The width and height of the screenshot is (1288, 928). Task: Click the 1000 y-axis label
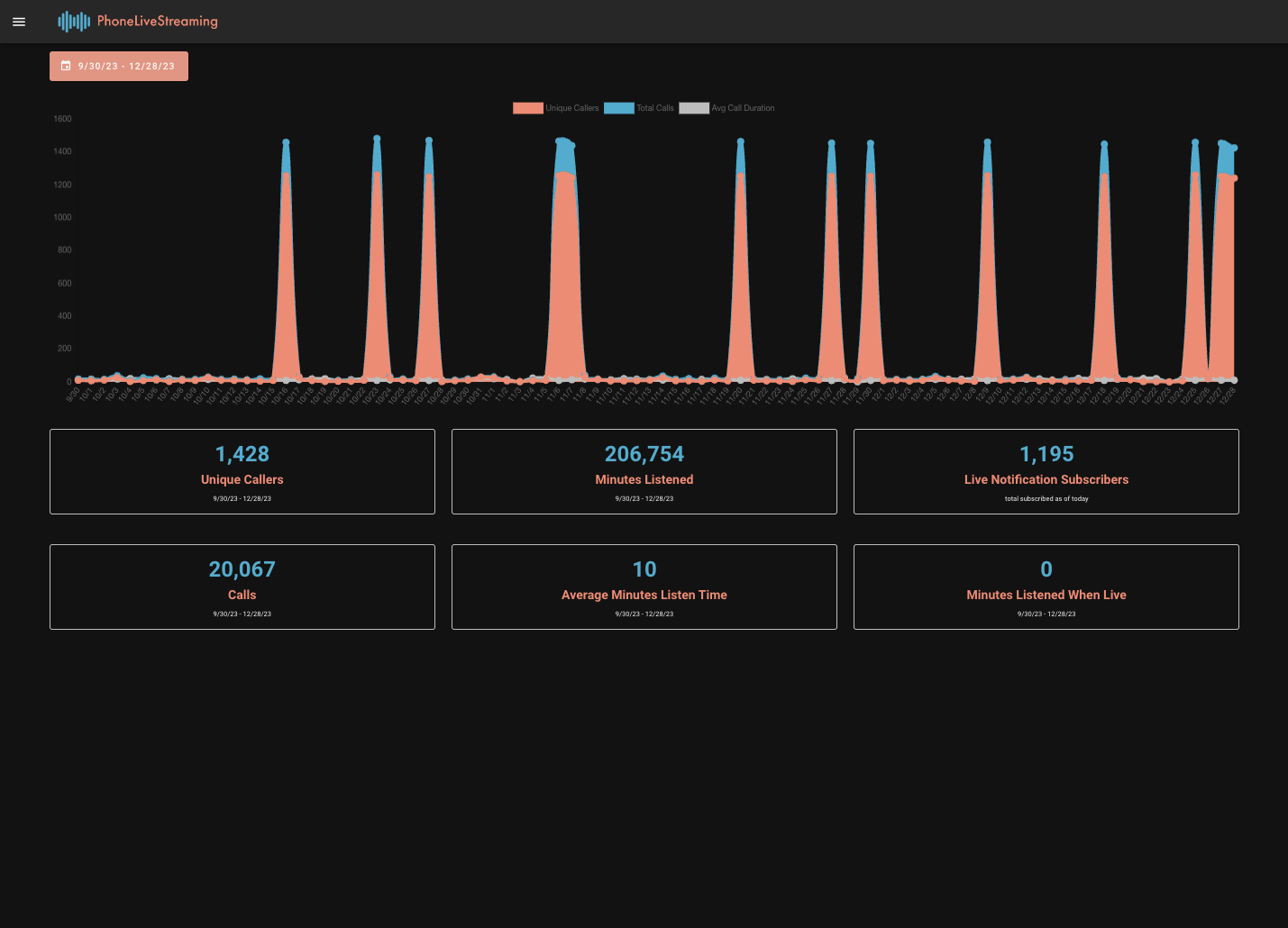[62, 217]
